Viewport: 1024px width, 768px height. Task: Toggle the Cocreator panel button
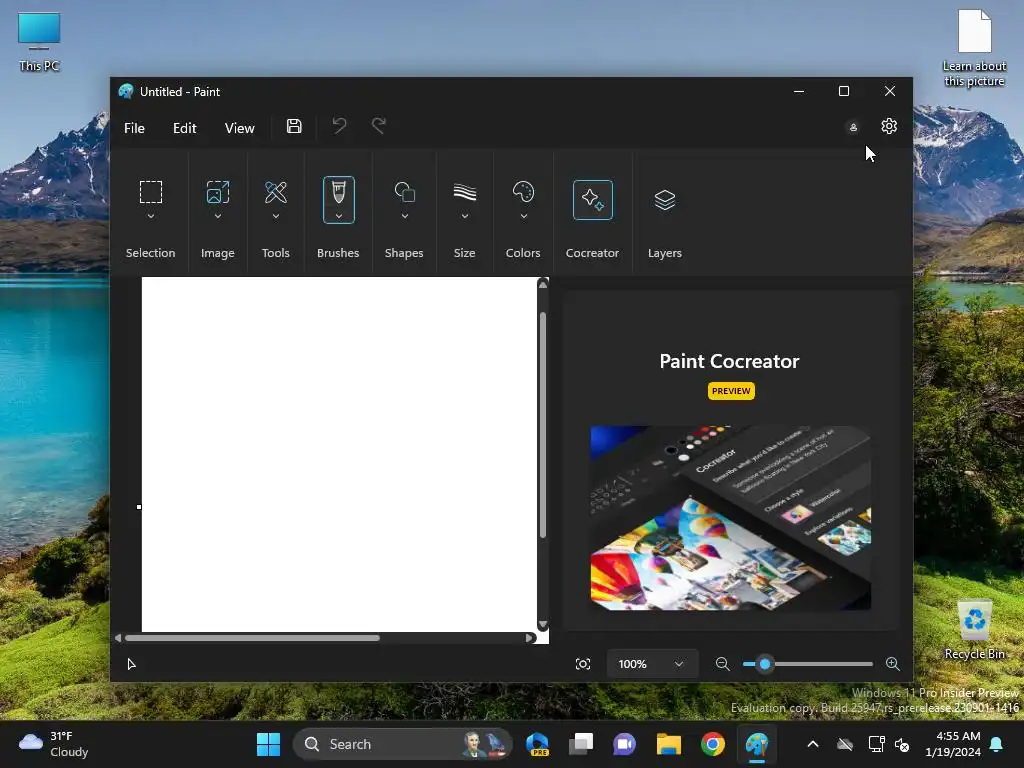(592, 200)
